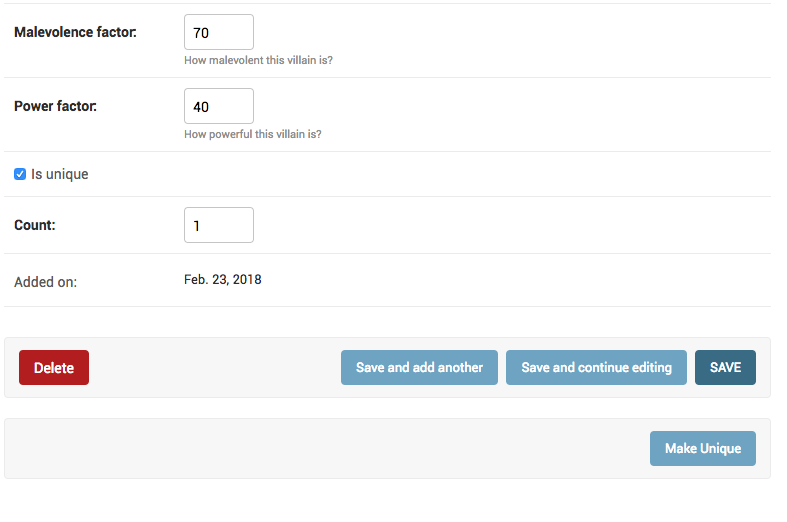Click the red Delete button
Image resolution: width=787 pixels, height=522 pixels.
pyautogui.click(x=54, y=367)
